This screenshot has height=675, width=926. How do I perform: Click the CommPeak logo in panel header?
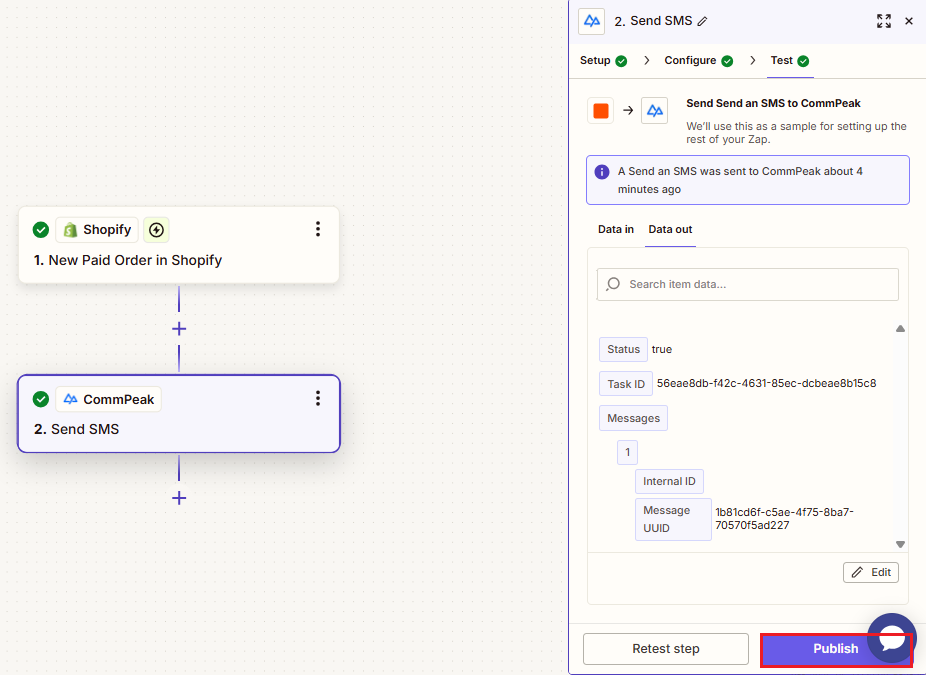[591, 21]
